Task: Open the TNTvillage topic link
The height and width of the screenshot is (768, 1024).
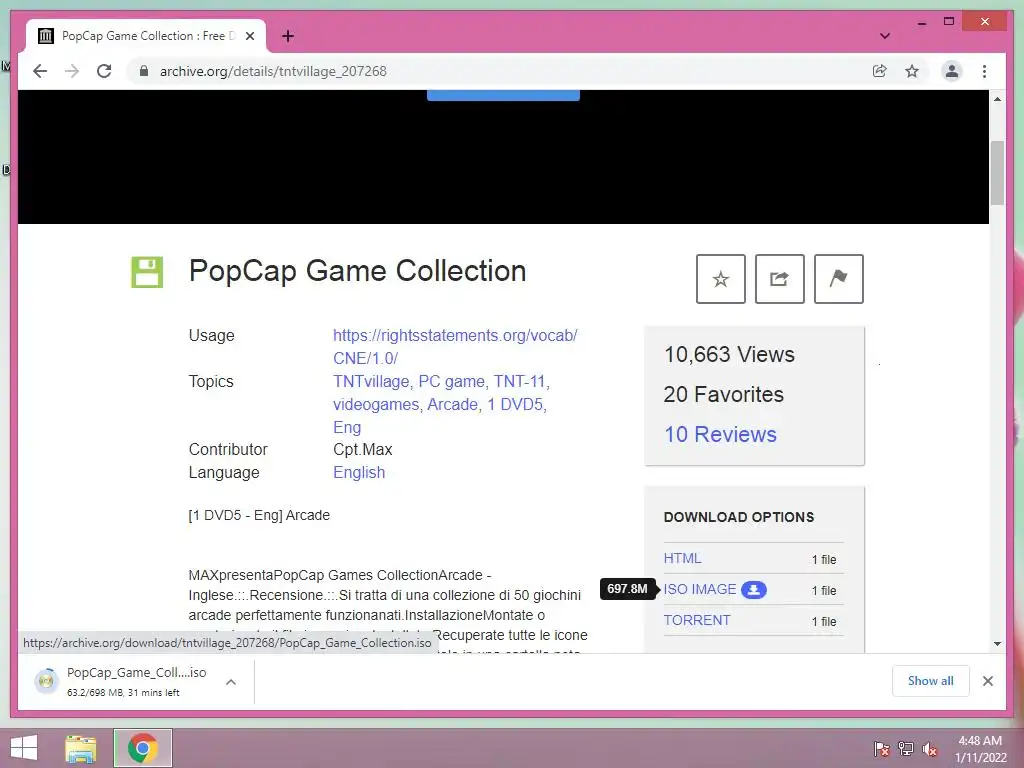Action: point(371,381)
